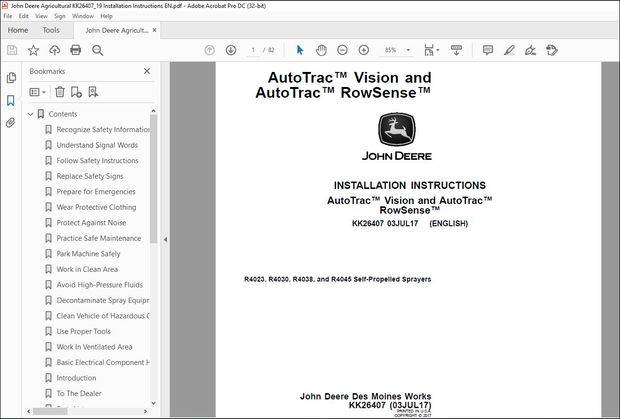
Task: Open the View menu
Action: click(x=41, y=16)
